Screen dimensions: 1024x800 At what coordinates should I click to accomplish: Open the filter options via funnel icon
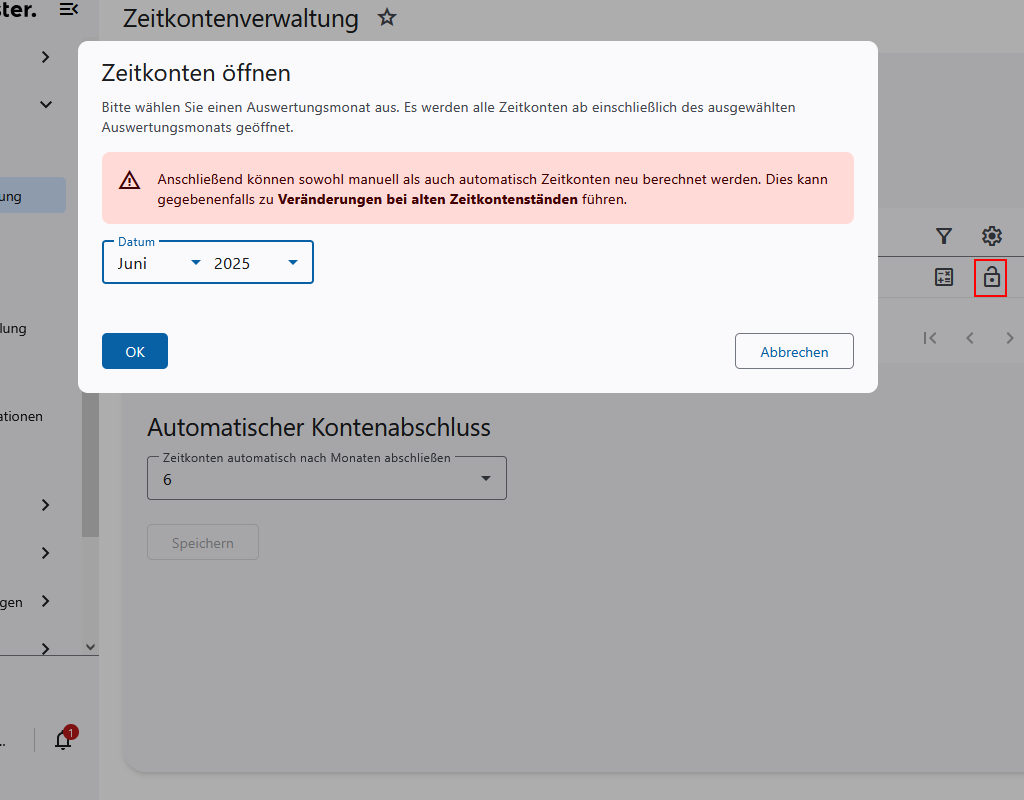(x=944, y=236)
